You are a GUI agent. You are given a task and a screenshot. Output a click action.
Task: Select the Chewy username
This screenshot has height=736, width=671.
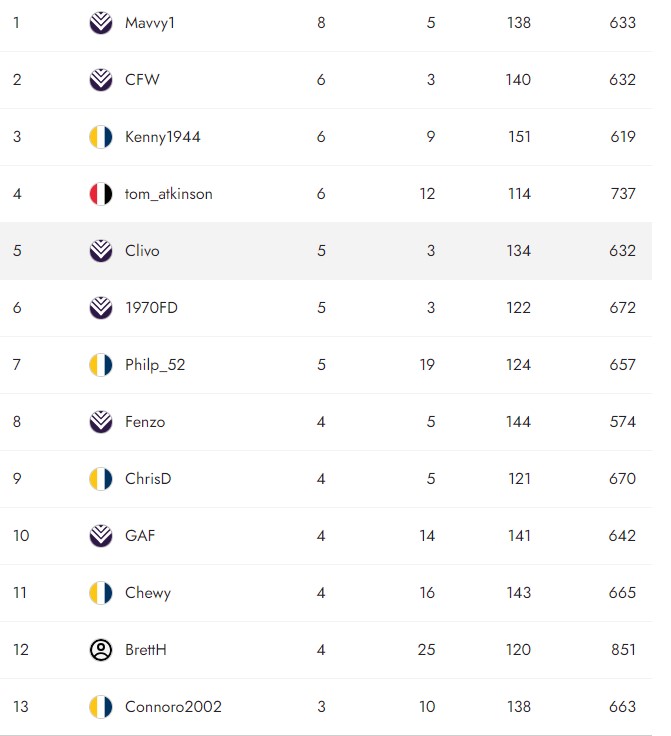(148, 592)
